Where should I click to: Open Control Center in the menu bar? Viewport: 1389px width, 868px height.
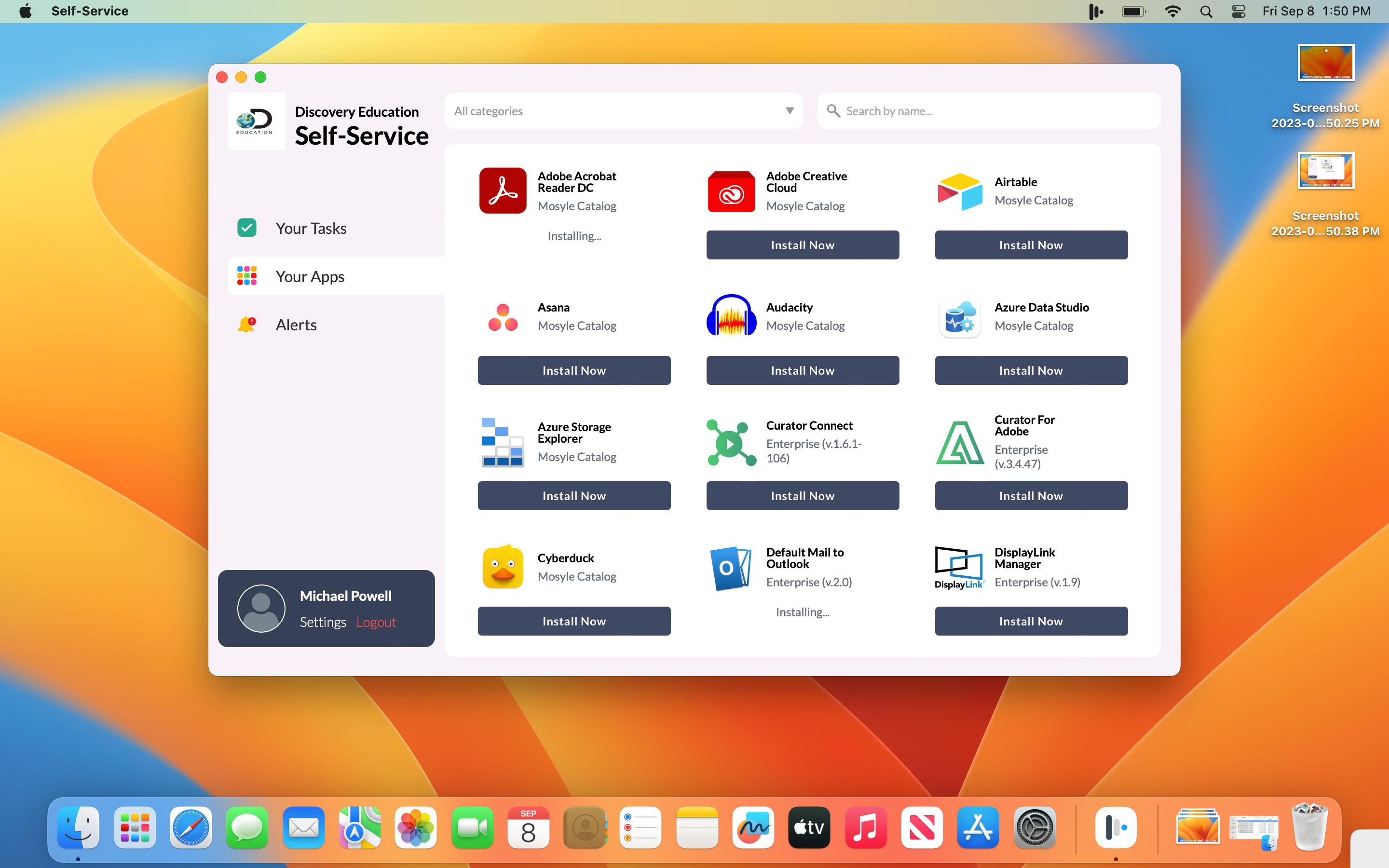click(x=1239, y=11)
